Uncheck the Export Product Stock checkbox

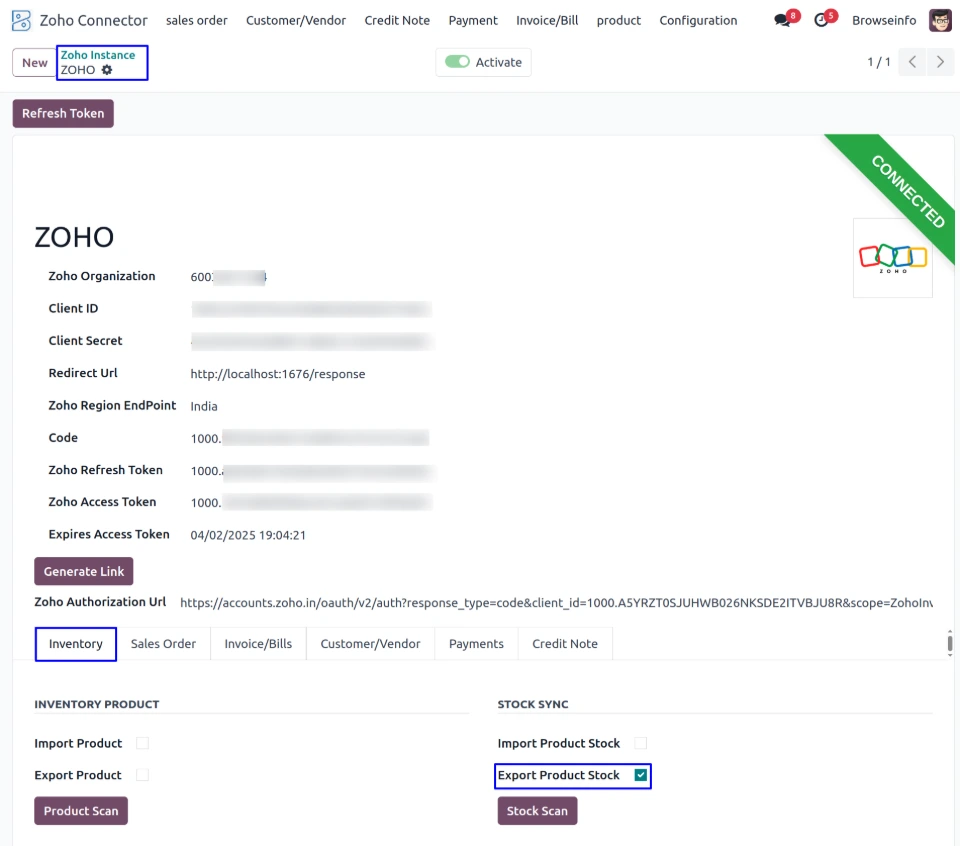[x=641, y=775]
